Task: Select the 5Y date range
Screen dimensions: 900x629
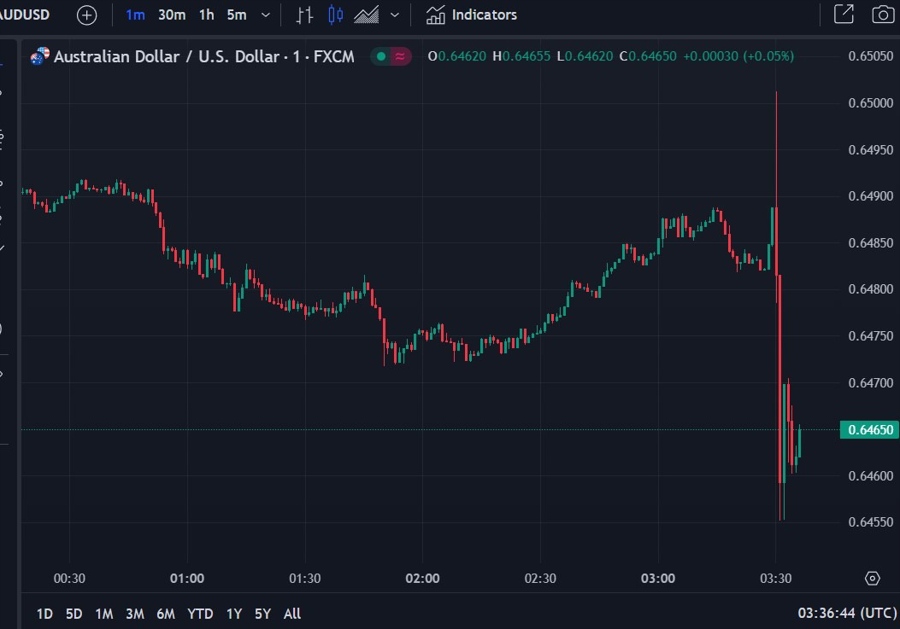Action: click(262, 613)
